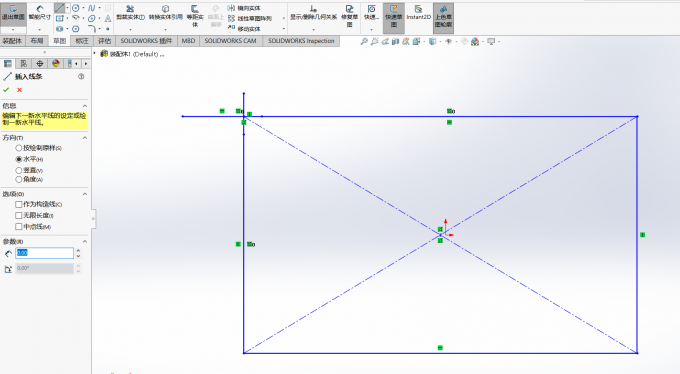Click the 等距实体 offset entities icon
This screenshot has height=374, width=680.
[x=195, y=16]
